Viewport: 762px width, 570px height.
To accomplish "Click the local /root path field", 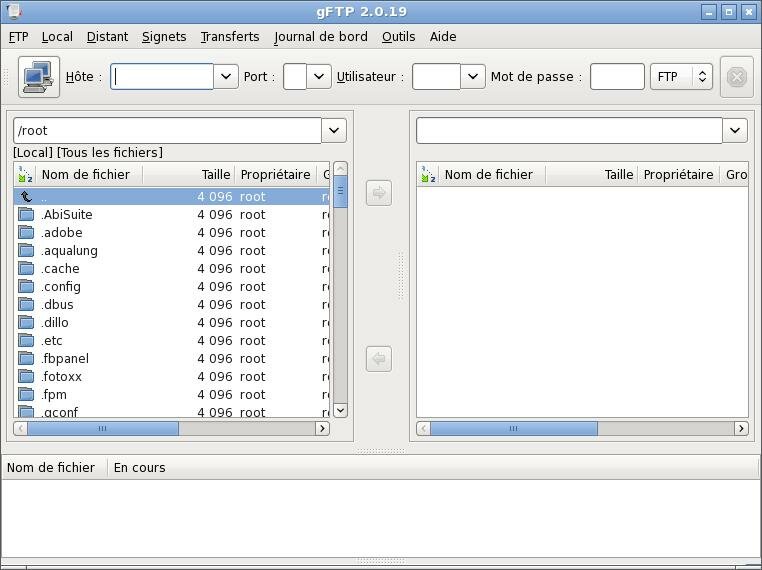I will pyautogui.click(x=167, y=130).
